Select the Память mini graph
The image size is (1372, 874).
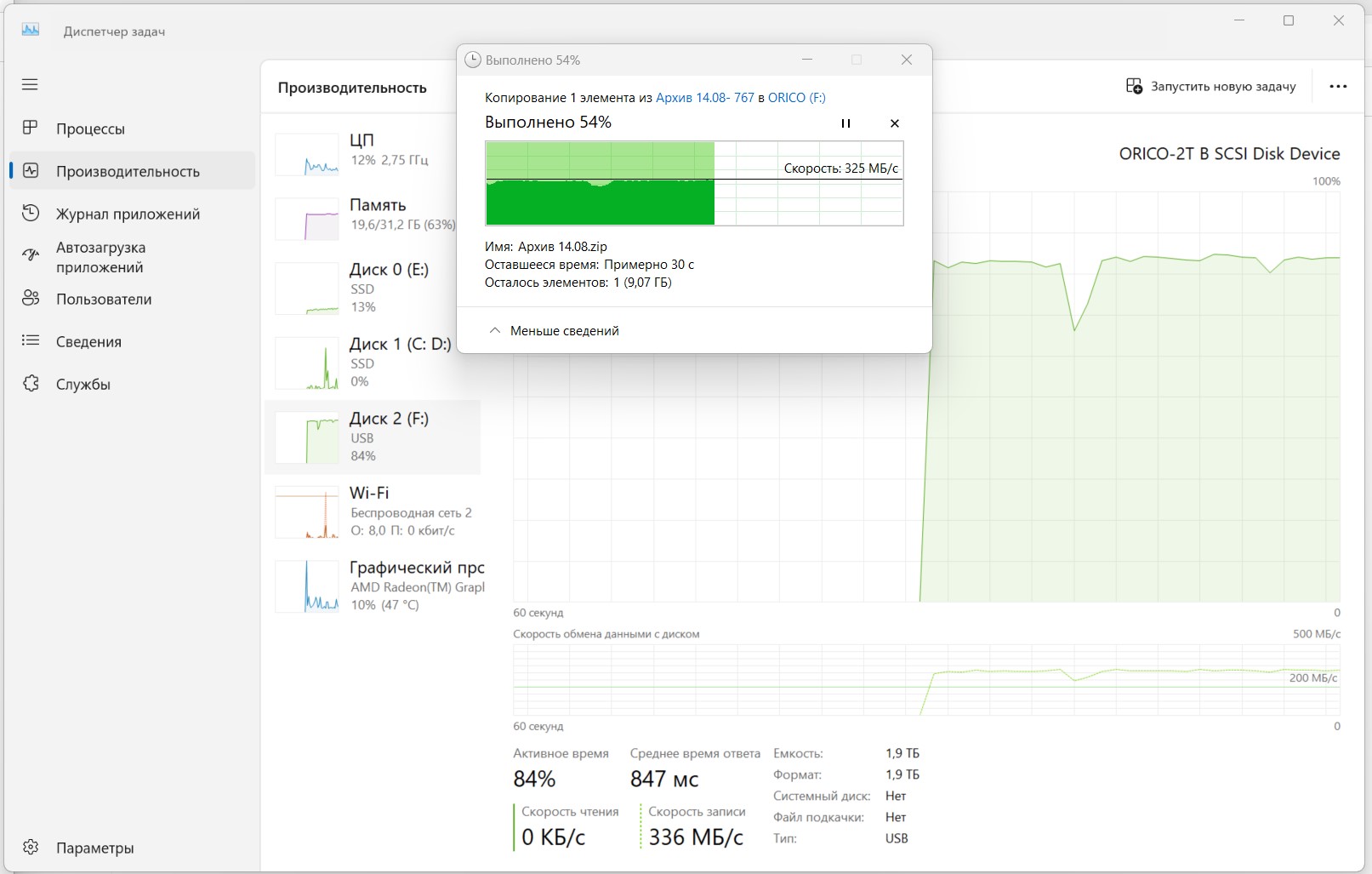coord(307,219)
